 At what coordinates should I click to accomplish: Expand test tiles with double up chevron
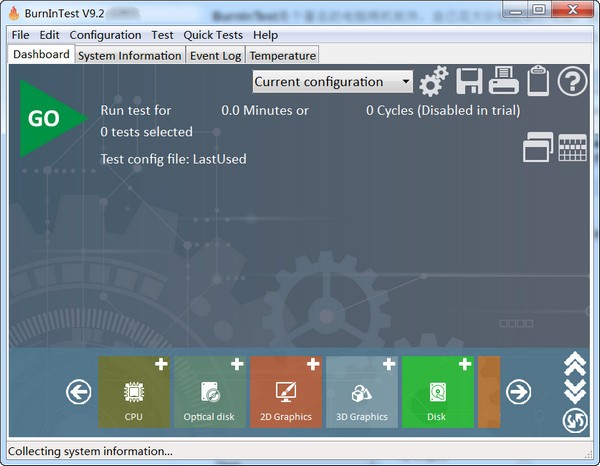pos(575,364)
